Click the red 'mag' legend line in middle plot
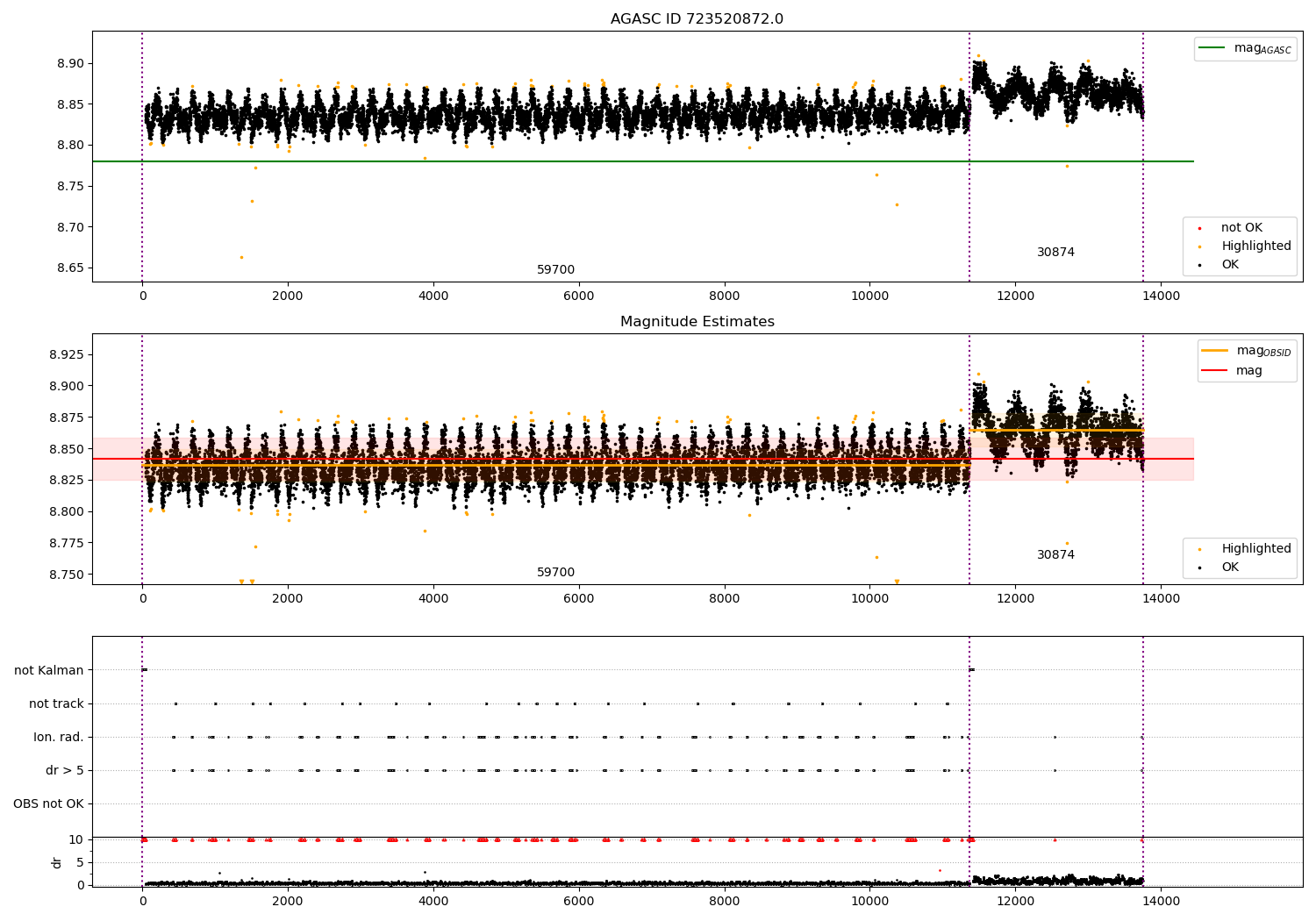This screenshot has width=1316, height=921. pos(1215,371)
